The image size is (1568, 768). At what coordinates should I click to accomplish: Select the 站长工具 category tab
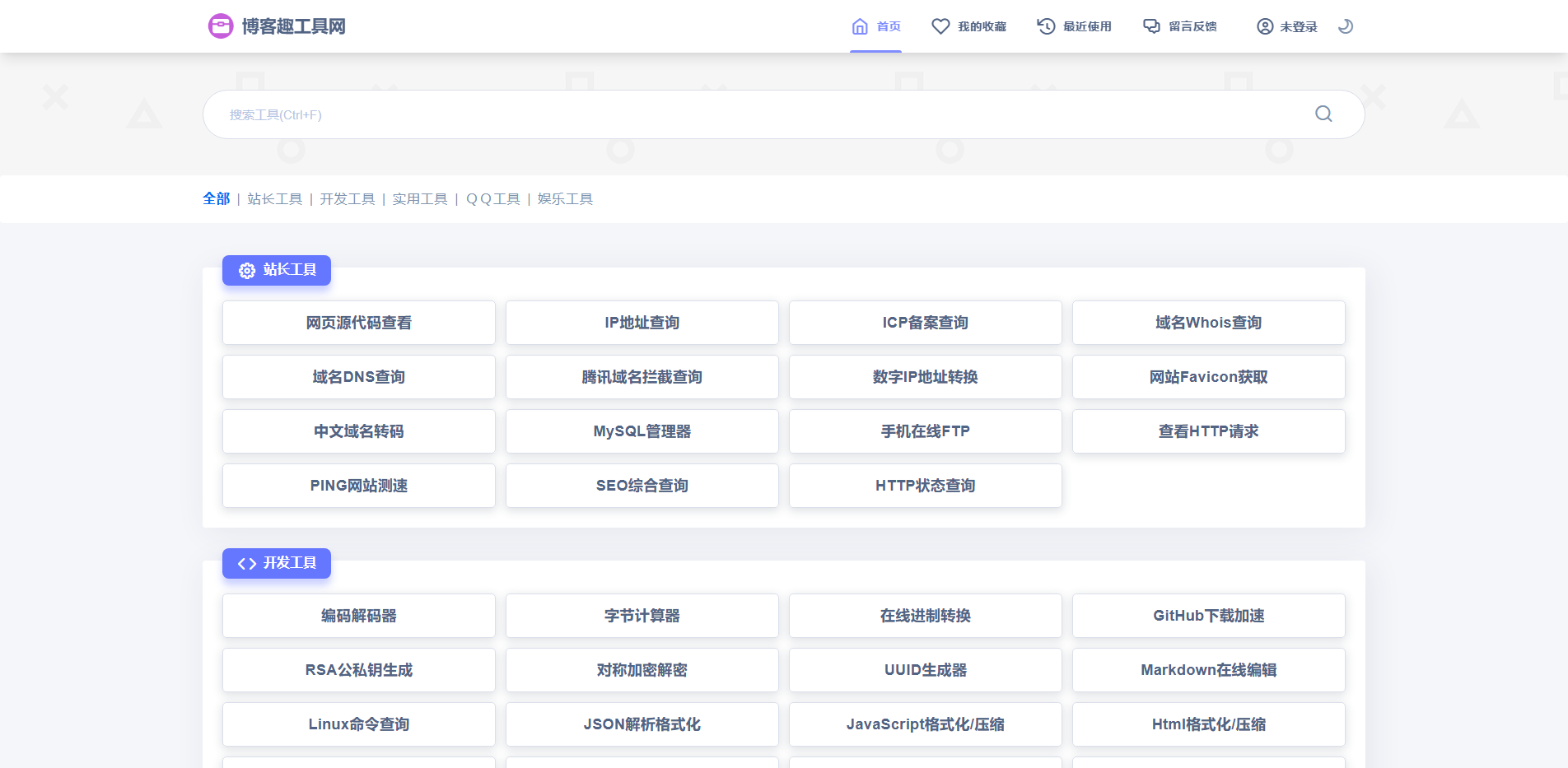pos(275,198)
